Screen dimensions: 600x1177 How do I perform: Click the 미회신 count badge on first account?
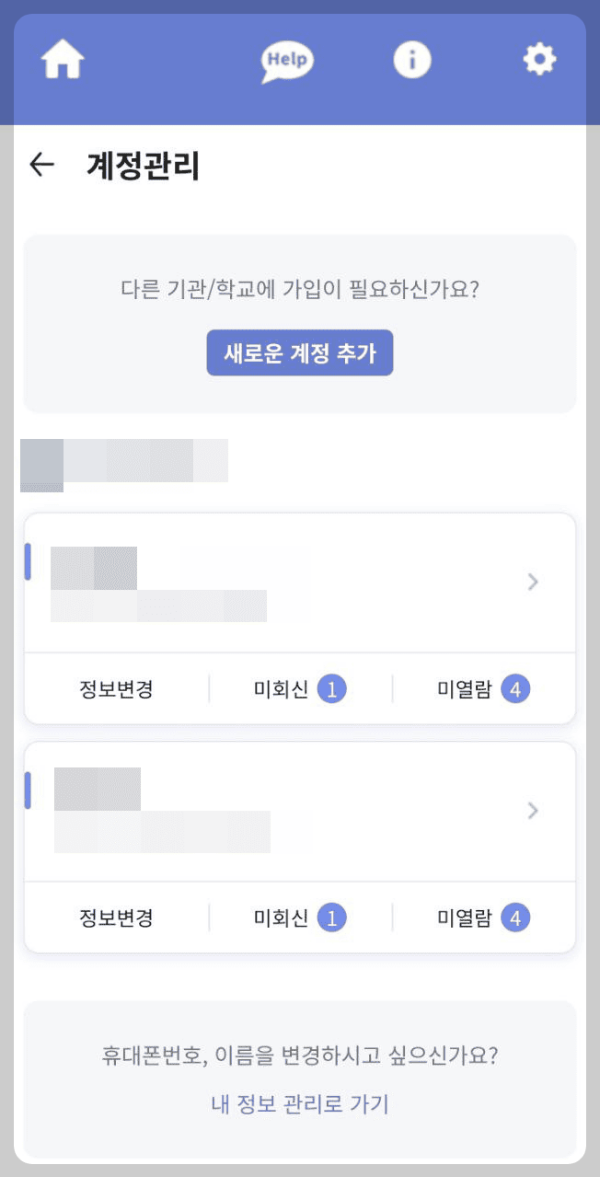330,688
